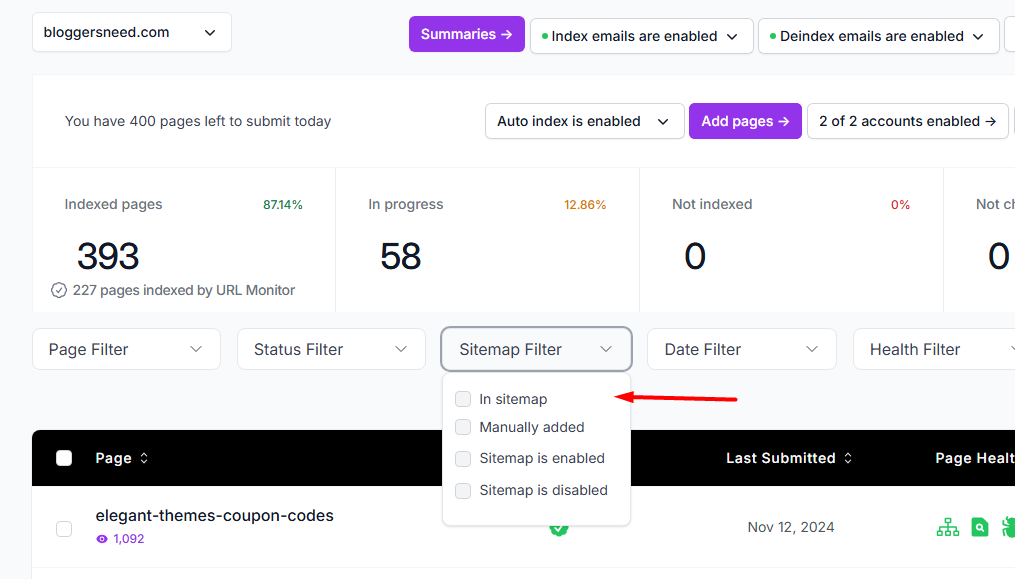This screenshot has height=579, width=1015.
Task: Open Deindex emails are enabled dropdown
Action: pyautogui.click(x=878, y=36)
